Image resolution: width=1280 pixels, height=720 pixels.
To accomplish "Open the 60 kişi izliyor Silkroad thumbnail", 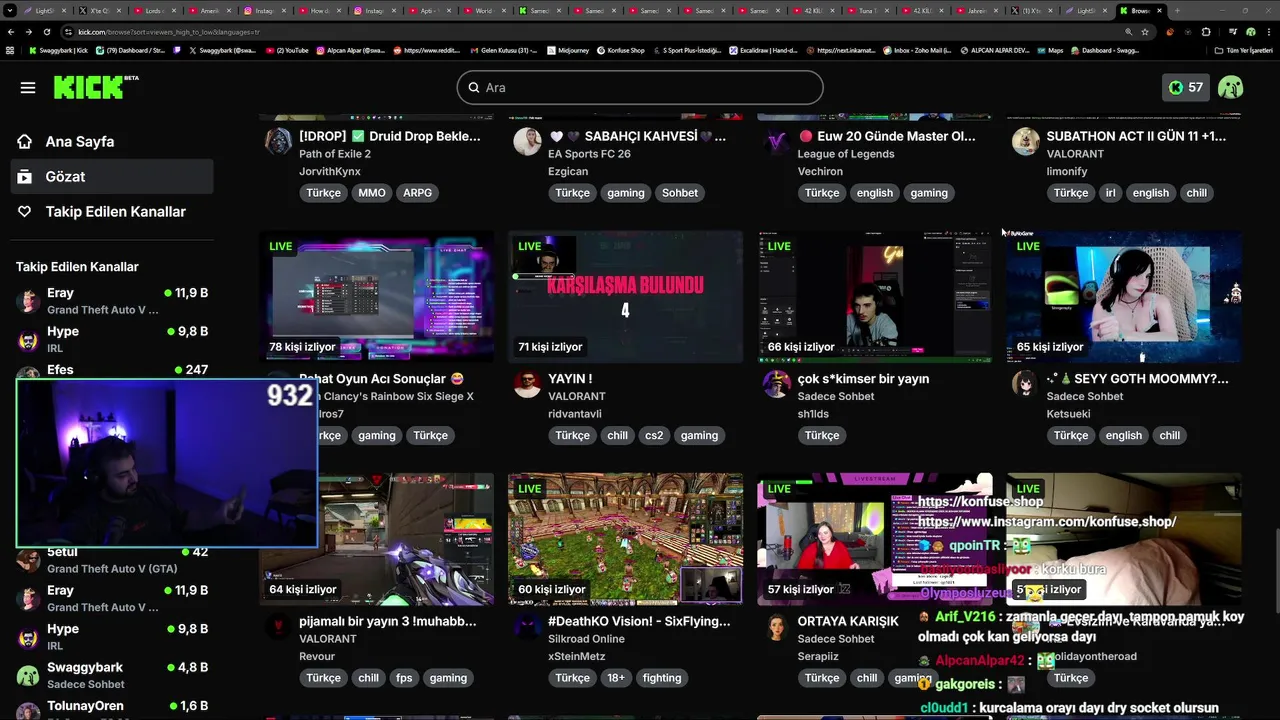I will [625, 540].
